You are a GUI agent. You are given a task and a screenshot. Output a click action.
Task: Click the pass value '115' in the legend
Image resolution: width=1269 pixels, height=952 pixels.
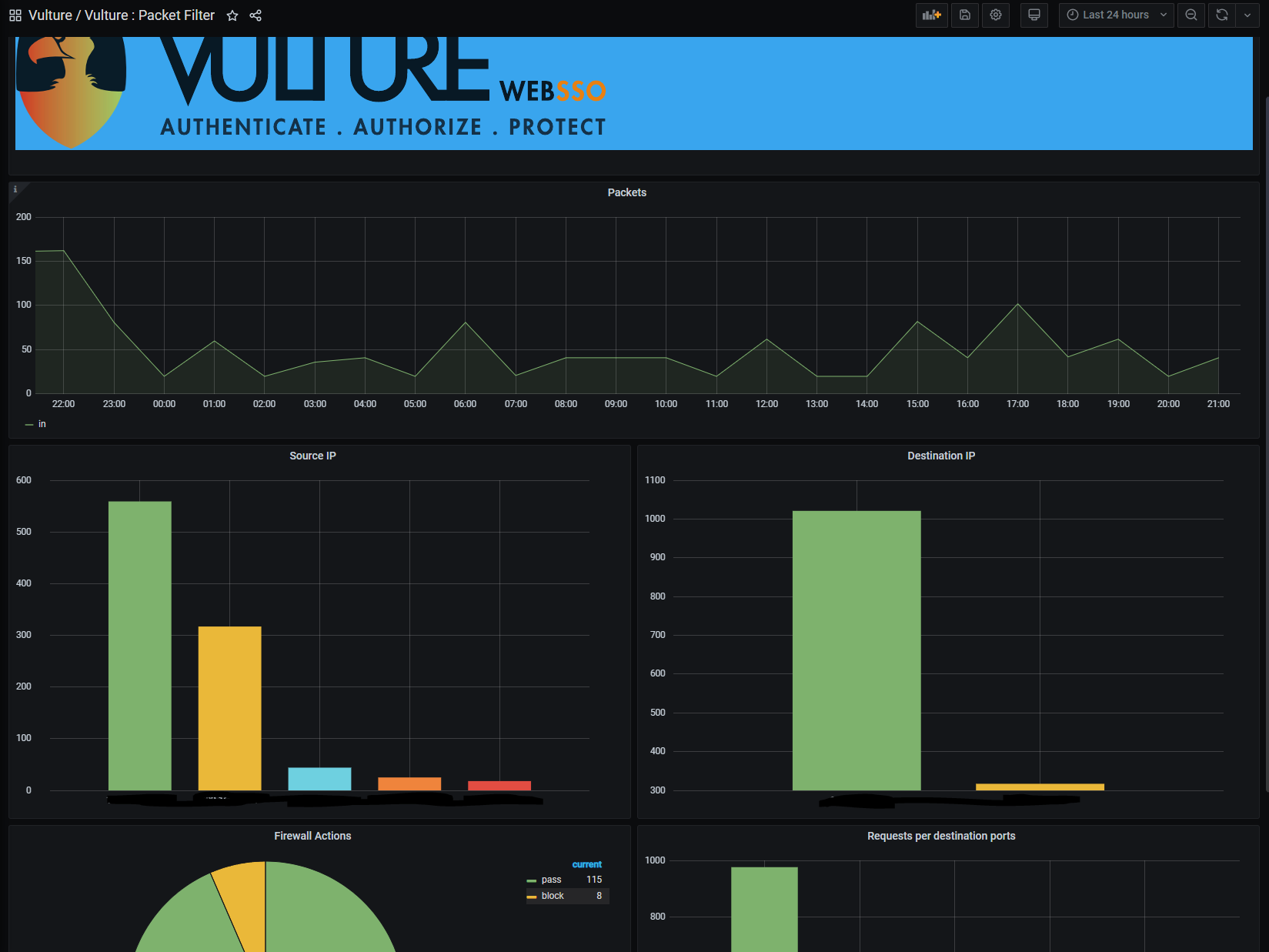(594, 880)
